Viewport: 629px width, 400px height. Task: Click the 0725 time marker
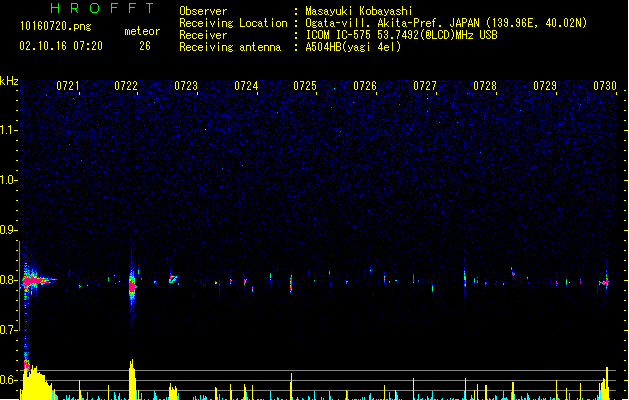tap(305, 86)
